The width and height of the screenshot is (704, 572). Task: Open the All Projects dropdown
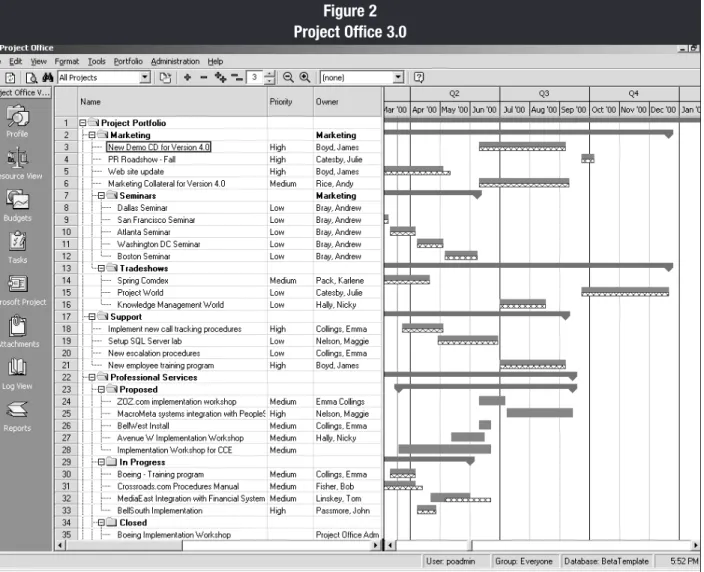pos(145,78)
